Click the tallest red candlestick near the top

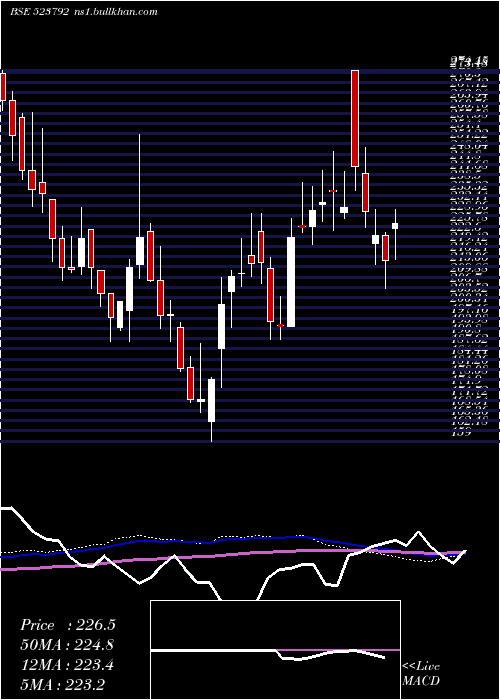[x=355, y=118]
